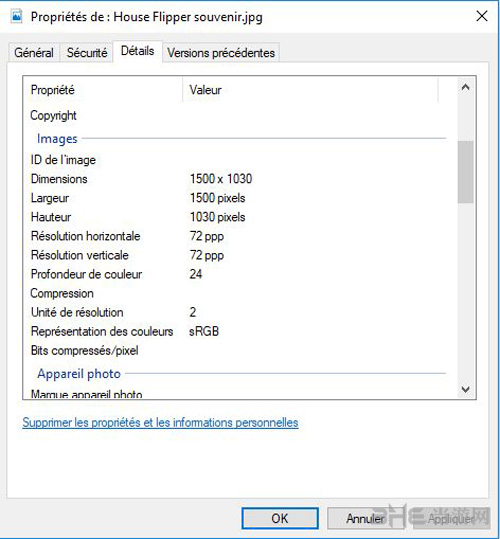The width and height of the screenshot is (500, 539).
Task: Click the vertical scrollbar thumb
Action: [x=466, y=172]
